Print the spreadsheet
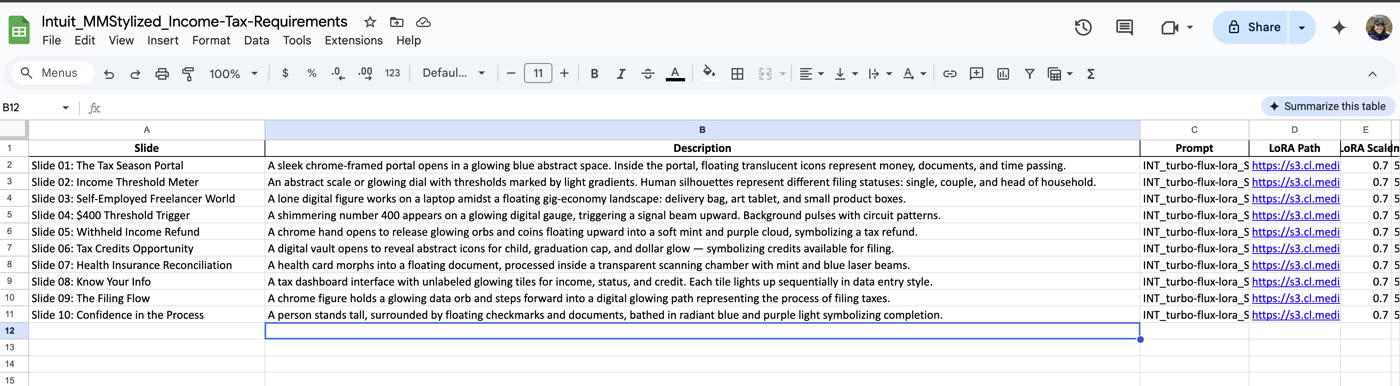Screen dimensions: 1400x386 click(161, 74)
